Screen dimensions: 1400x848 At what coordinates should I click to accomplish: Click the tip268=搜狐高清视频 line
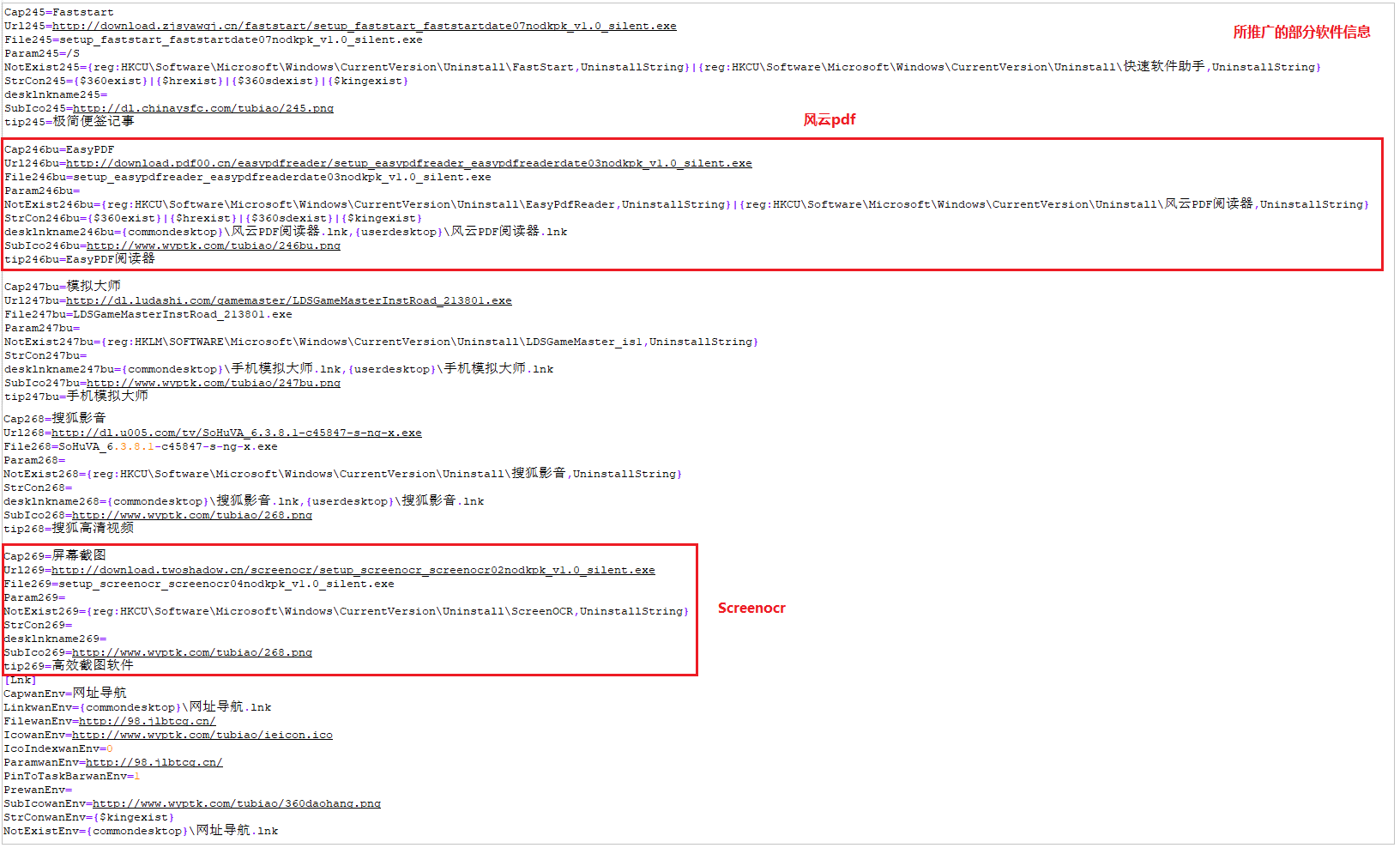click(x=69, y=529)
